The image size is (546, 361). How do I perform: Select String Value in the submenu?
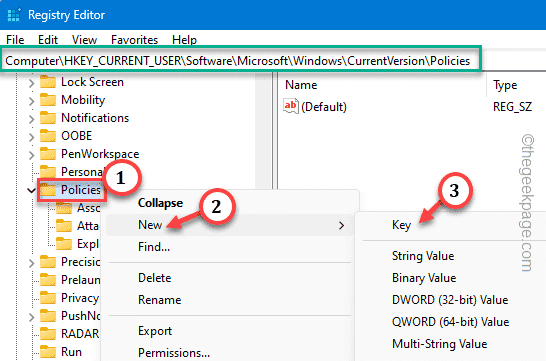(423, 256)
